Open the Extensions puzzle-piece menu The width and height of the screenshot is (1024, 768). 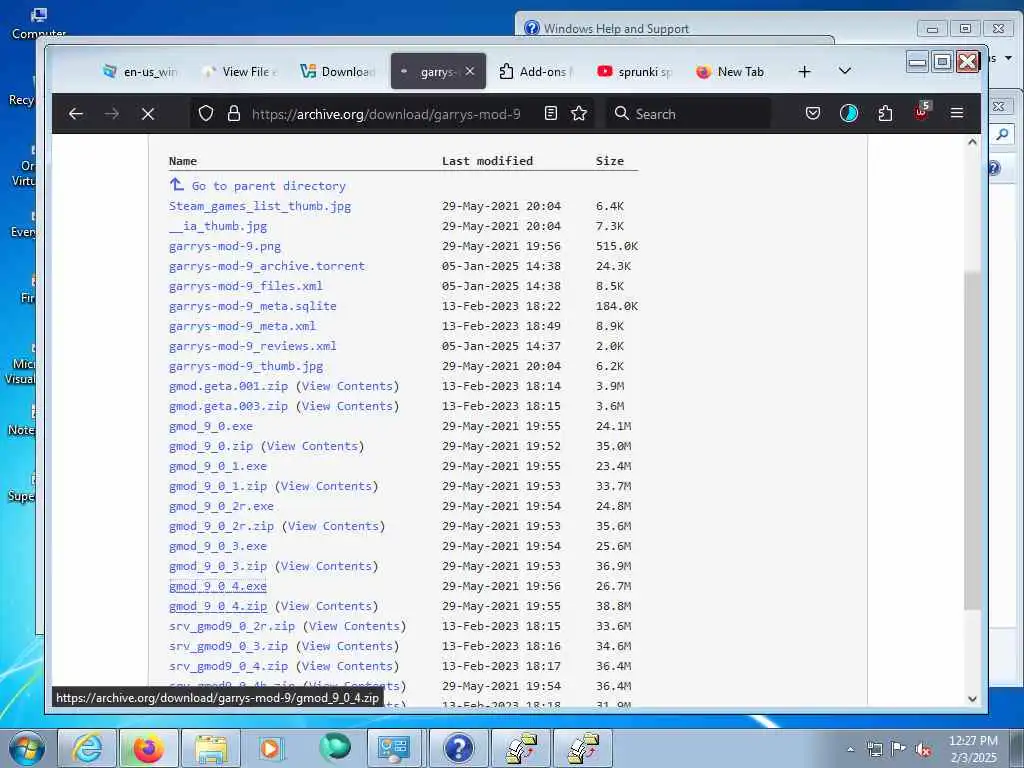tap(885, 114)
